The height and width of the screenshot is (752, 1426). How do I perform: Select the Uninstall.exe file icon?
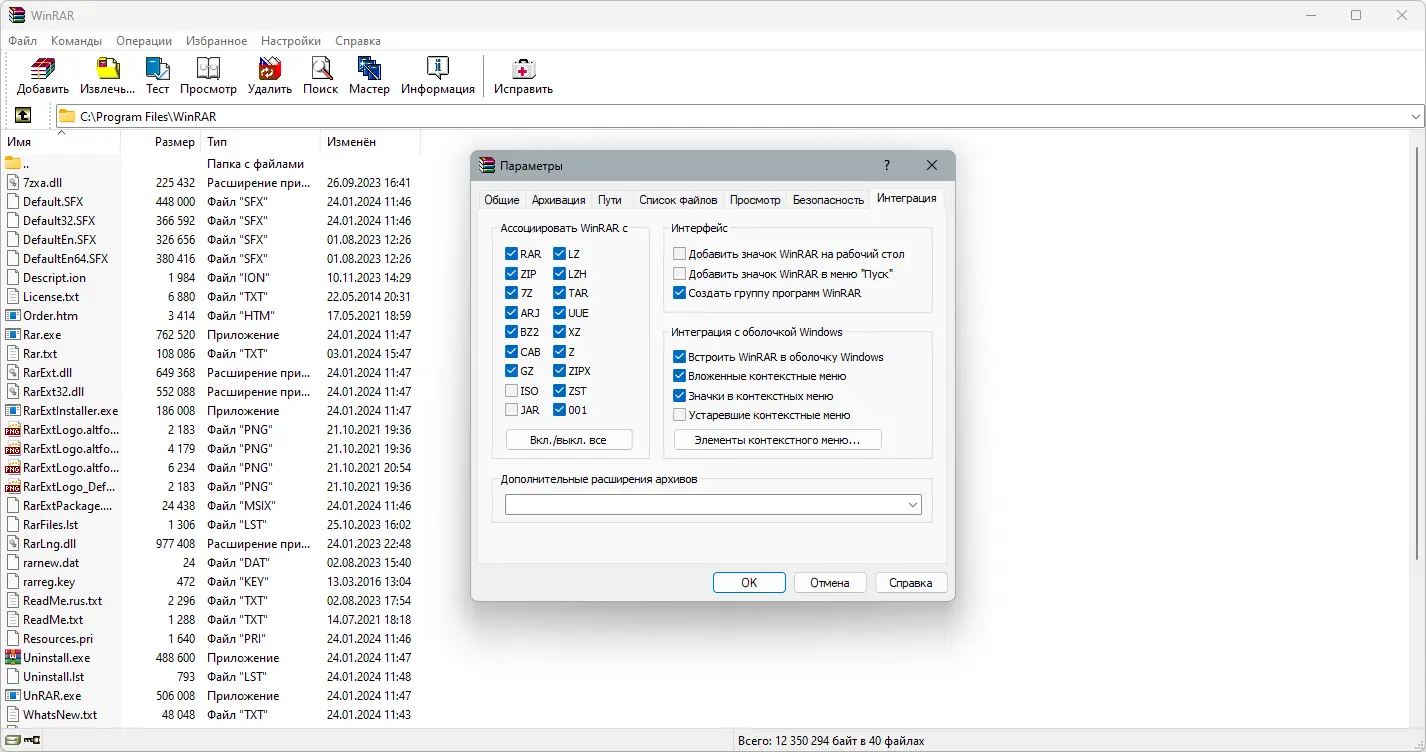[13, 658]
